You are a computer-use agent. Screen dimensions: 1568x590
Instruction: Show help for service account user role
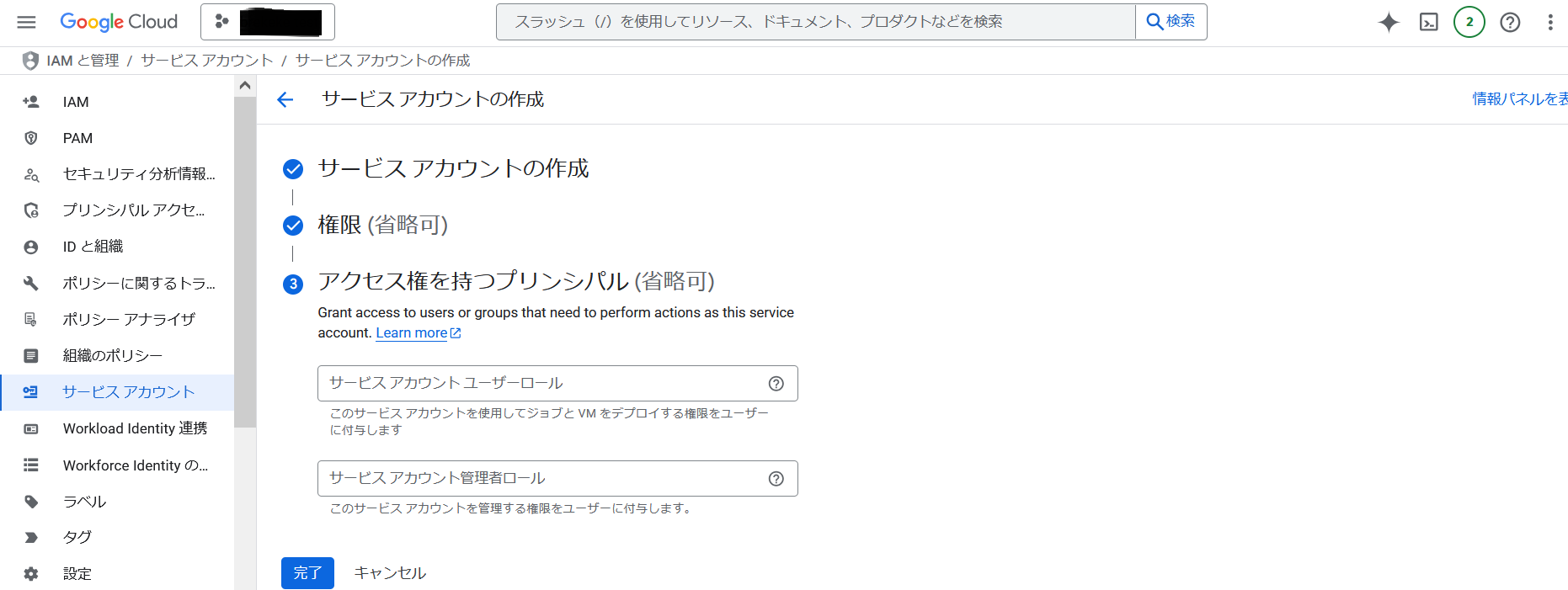point(776,384)
